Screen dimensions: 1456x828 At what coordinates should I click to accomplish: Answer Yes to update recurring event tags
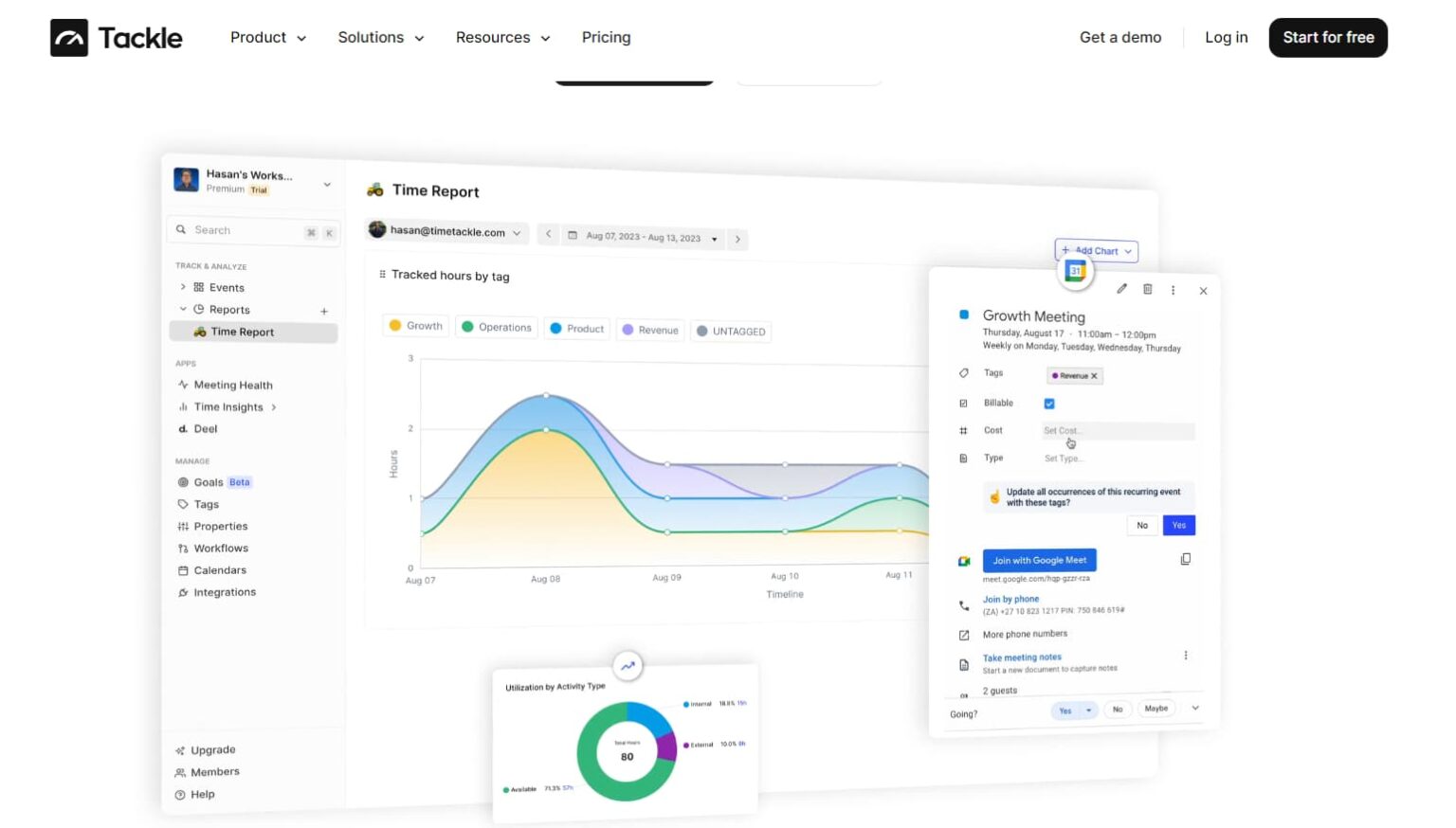[x=1178, y=525]
